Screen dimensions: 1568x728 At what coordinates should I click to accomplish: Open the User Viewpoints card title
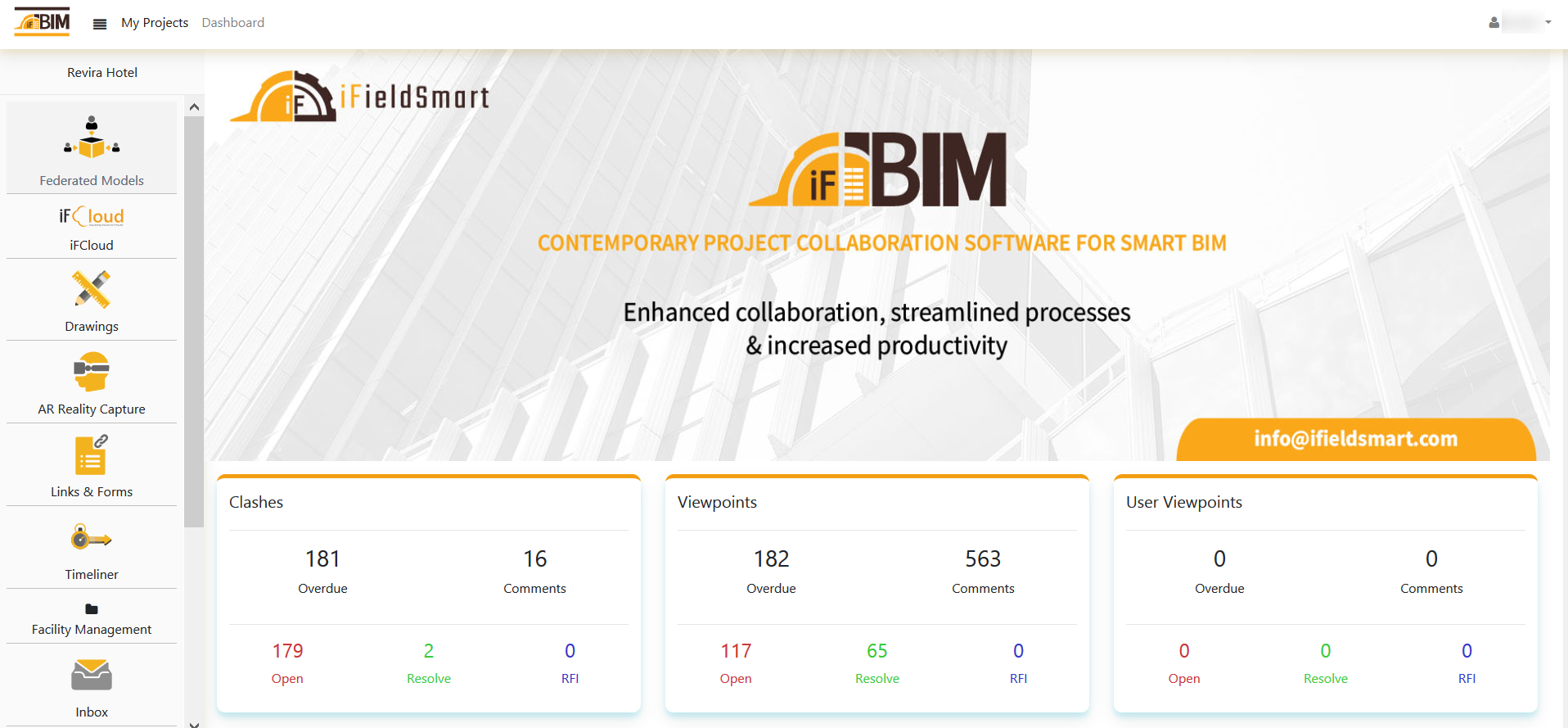1184,503
